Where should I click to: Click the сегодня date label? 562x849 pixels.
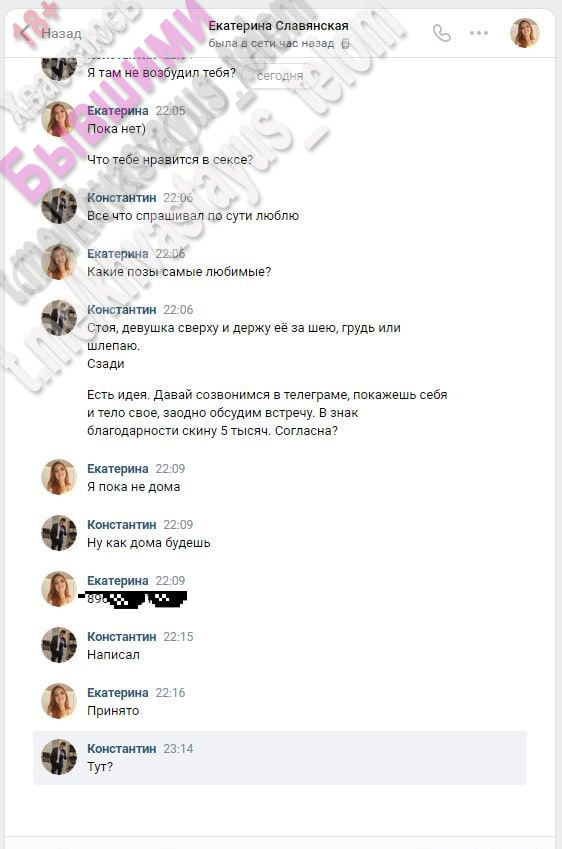pos(280,76)
